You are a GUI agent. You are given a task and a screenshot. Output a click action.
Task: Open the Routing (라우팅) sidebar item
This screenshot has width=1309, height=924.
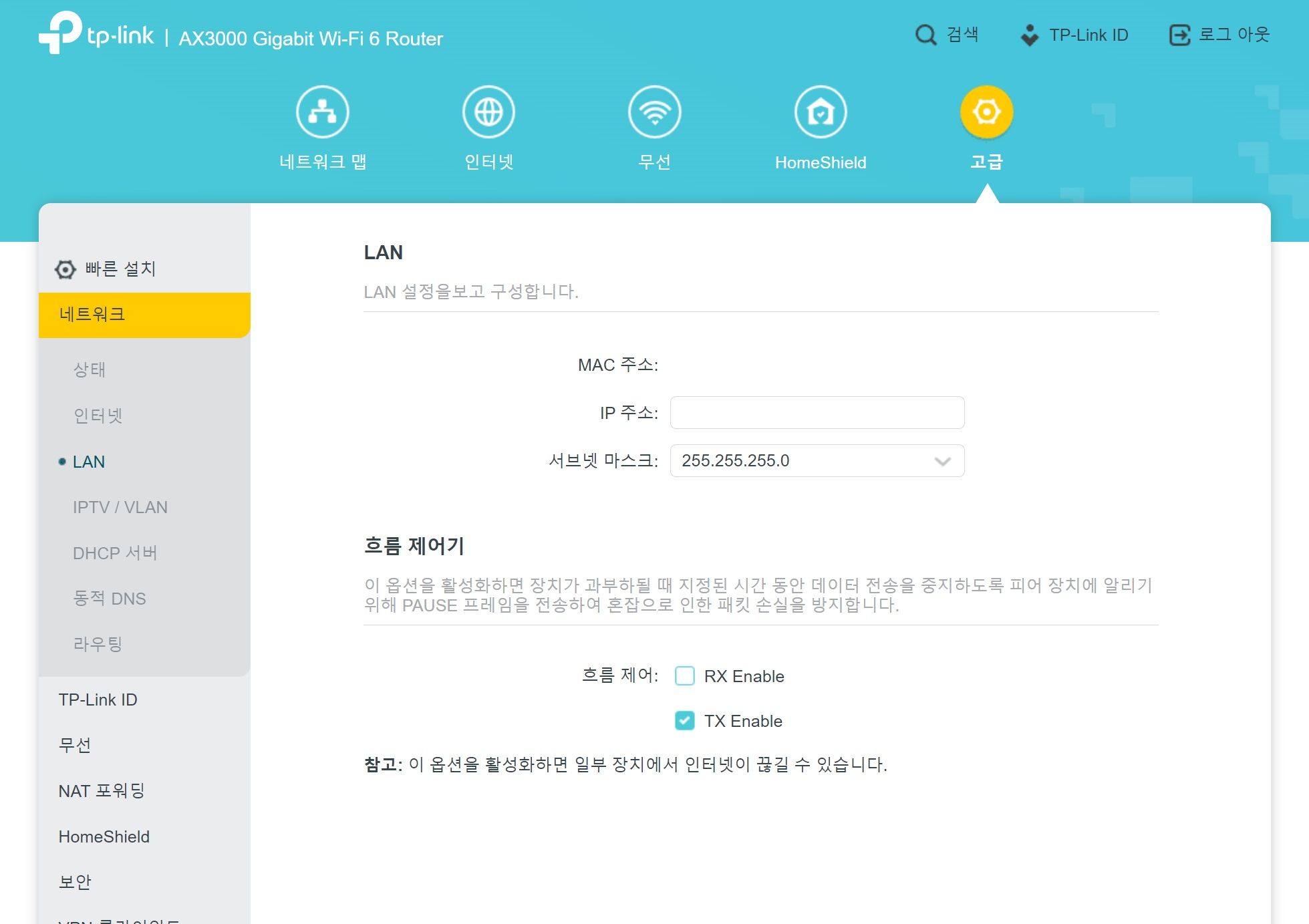coord(98,644)
